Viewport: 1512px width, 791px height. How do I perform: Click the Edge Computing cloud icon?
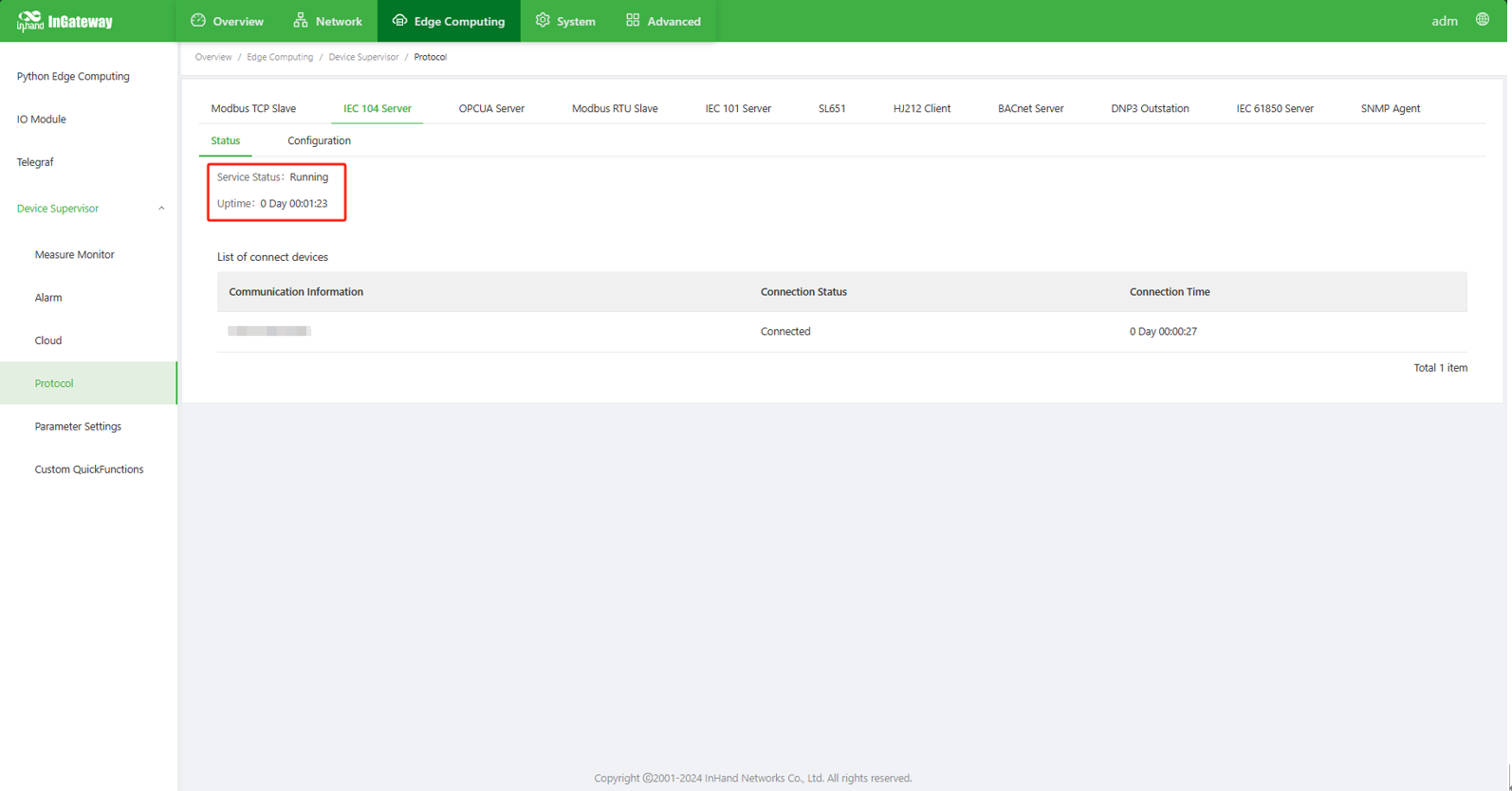click(x=399, y=20)
